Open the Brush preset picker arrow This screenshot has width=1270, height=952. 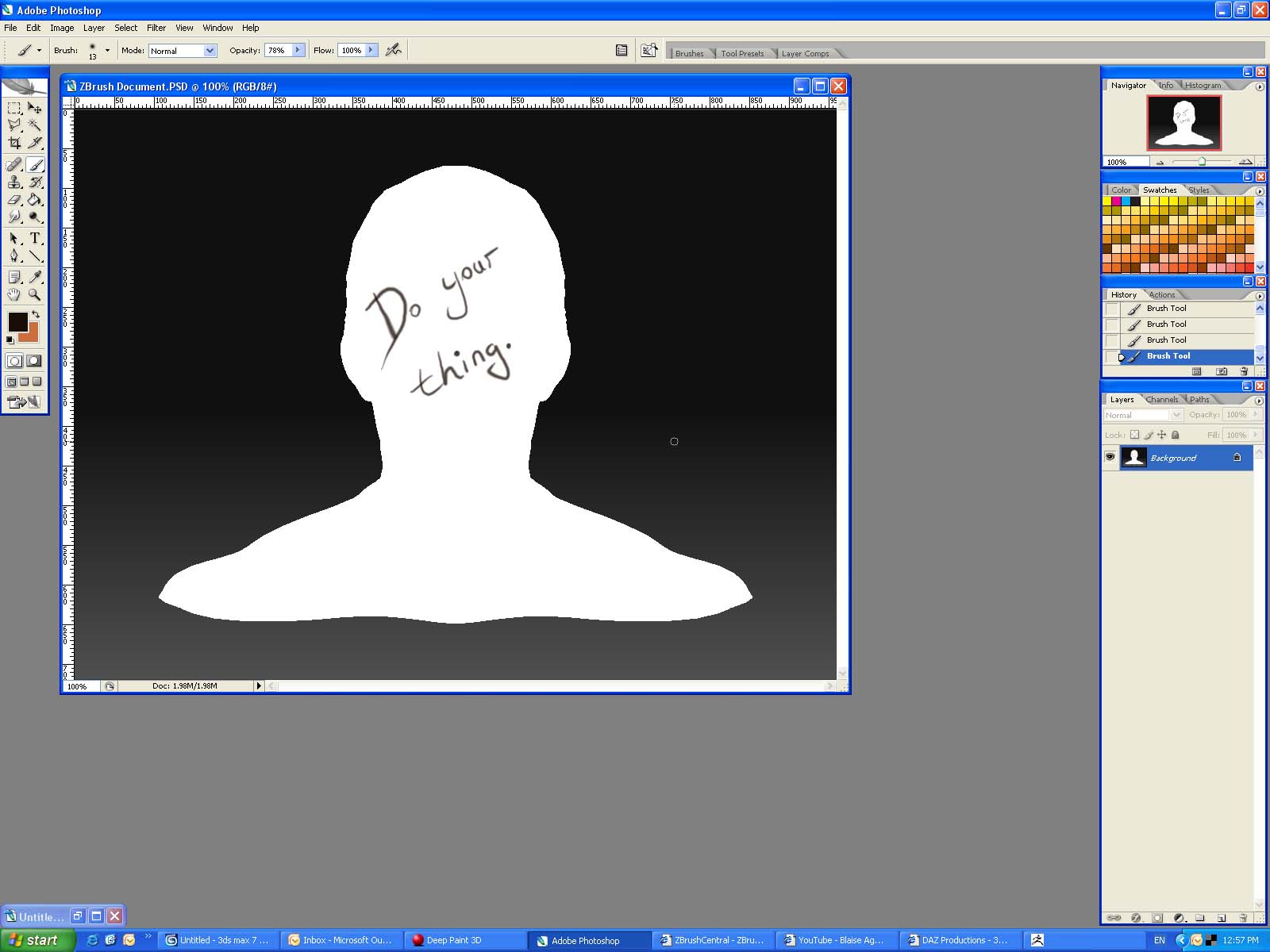coord(107,50)
